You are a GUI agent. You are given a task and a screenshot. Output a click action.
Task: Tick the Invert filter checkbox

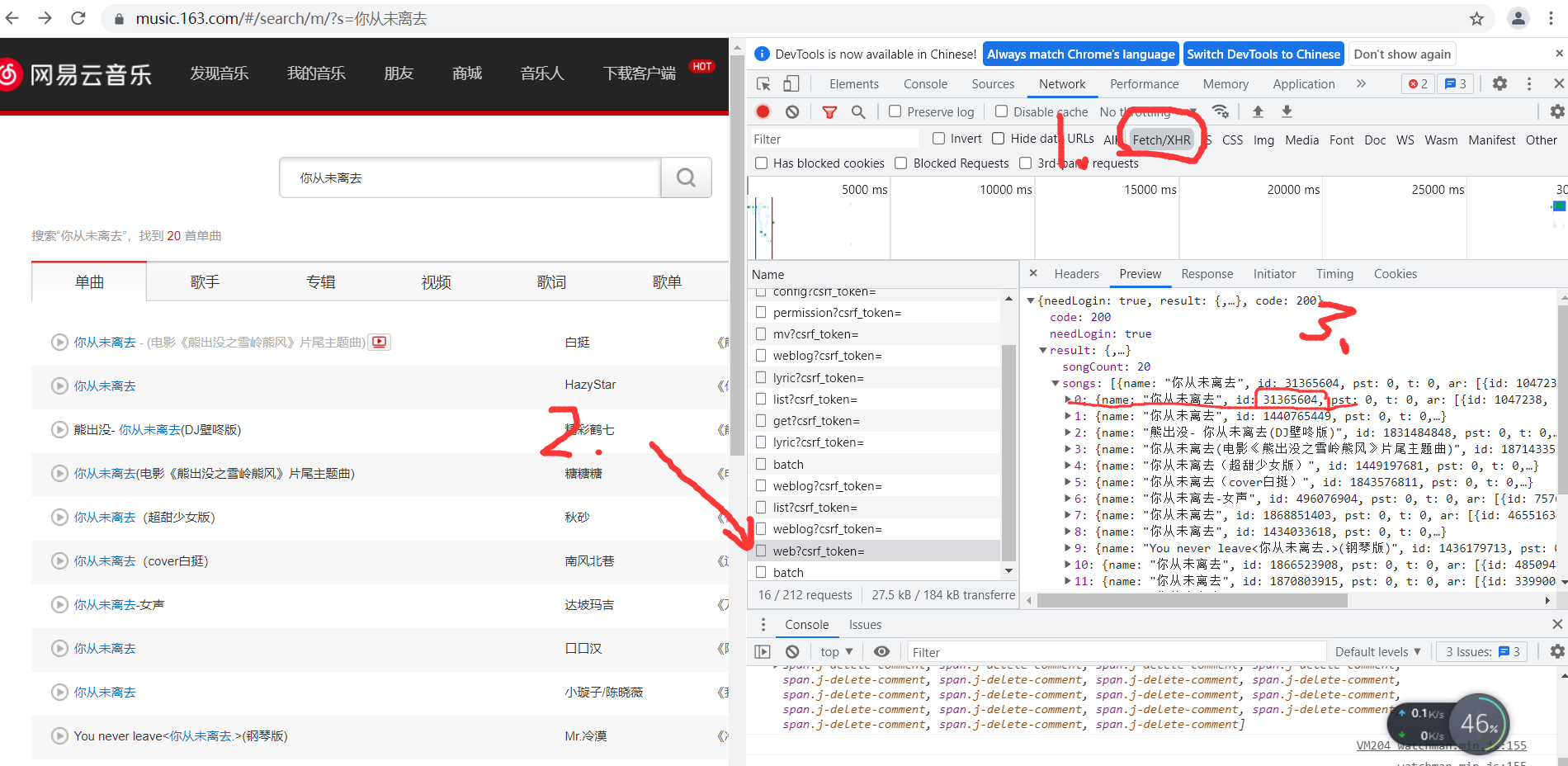tap(938, 138)
